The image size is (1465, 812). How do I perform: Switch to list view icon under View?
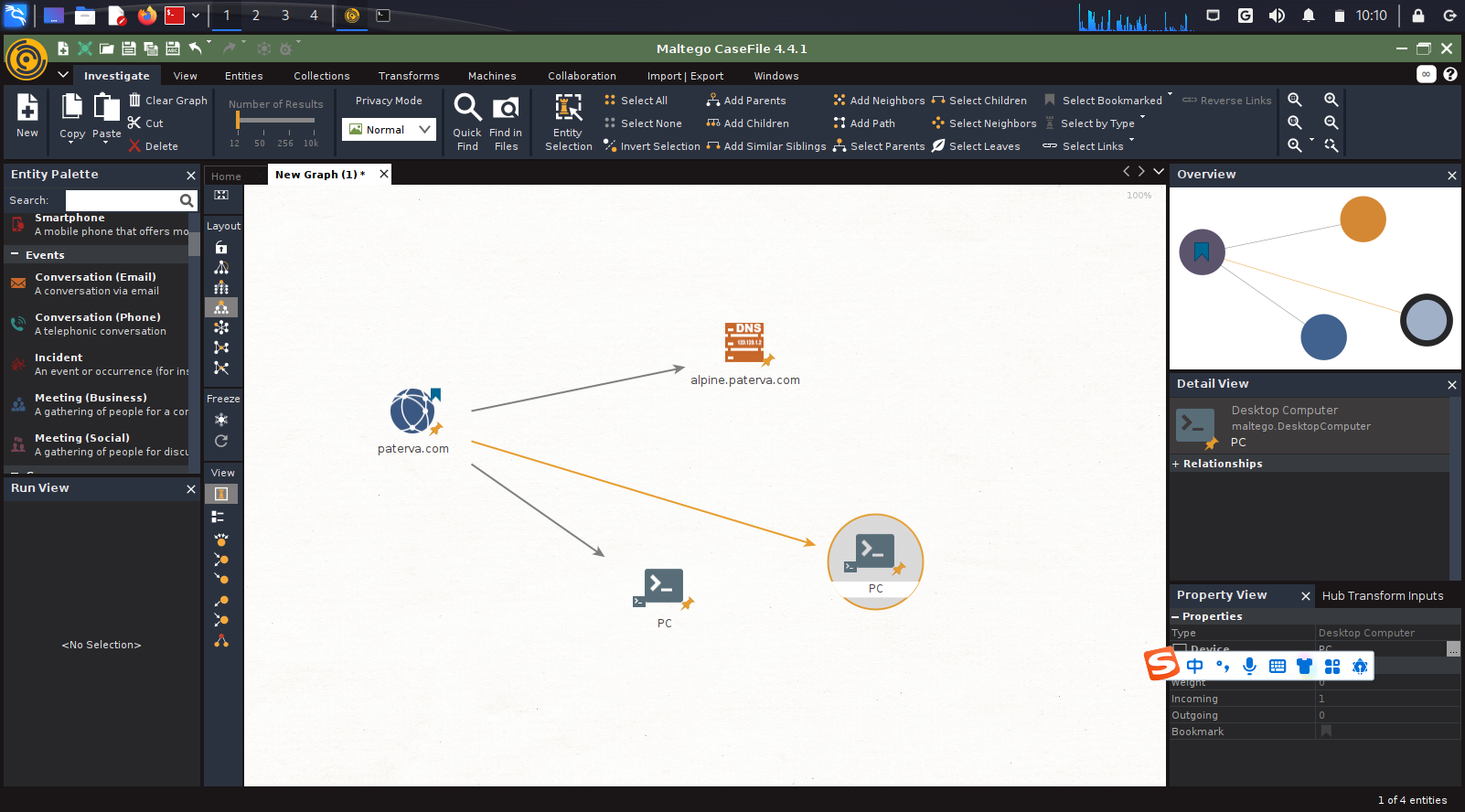click(x=219, y=517)
